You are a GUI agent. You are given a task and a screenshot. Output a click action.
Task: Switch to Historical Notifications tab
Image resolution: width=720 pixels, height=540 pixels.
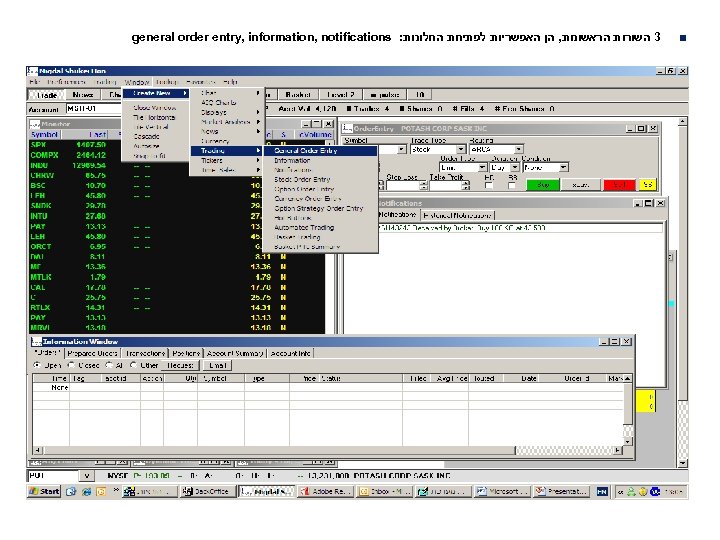457,215
